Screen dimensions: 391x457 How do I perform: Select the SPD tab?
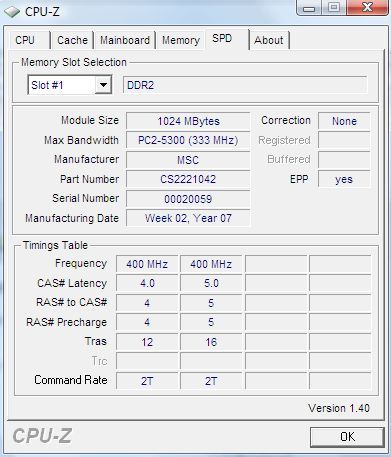[227, 39]
